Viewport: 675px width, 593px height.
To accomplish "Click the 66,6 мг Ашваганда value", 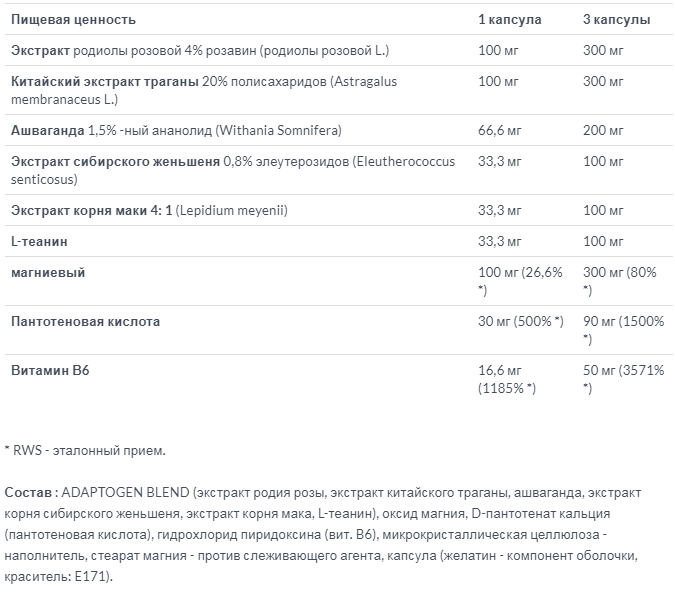I will 501,130.
